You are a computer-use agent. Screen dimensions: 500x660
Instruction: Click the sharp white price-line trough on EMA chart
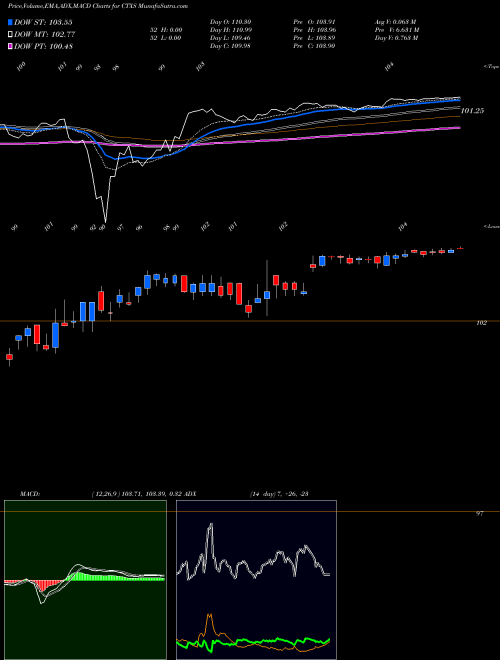pyautogui.click(x=105, y=219)
